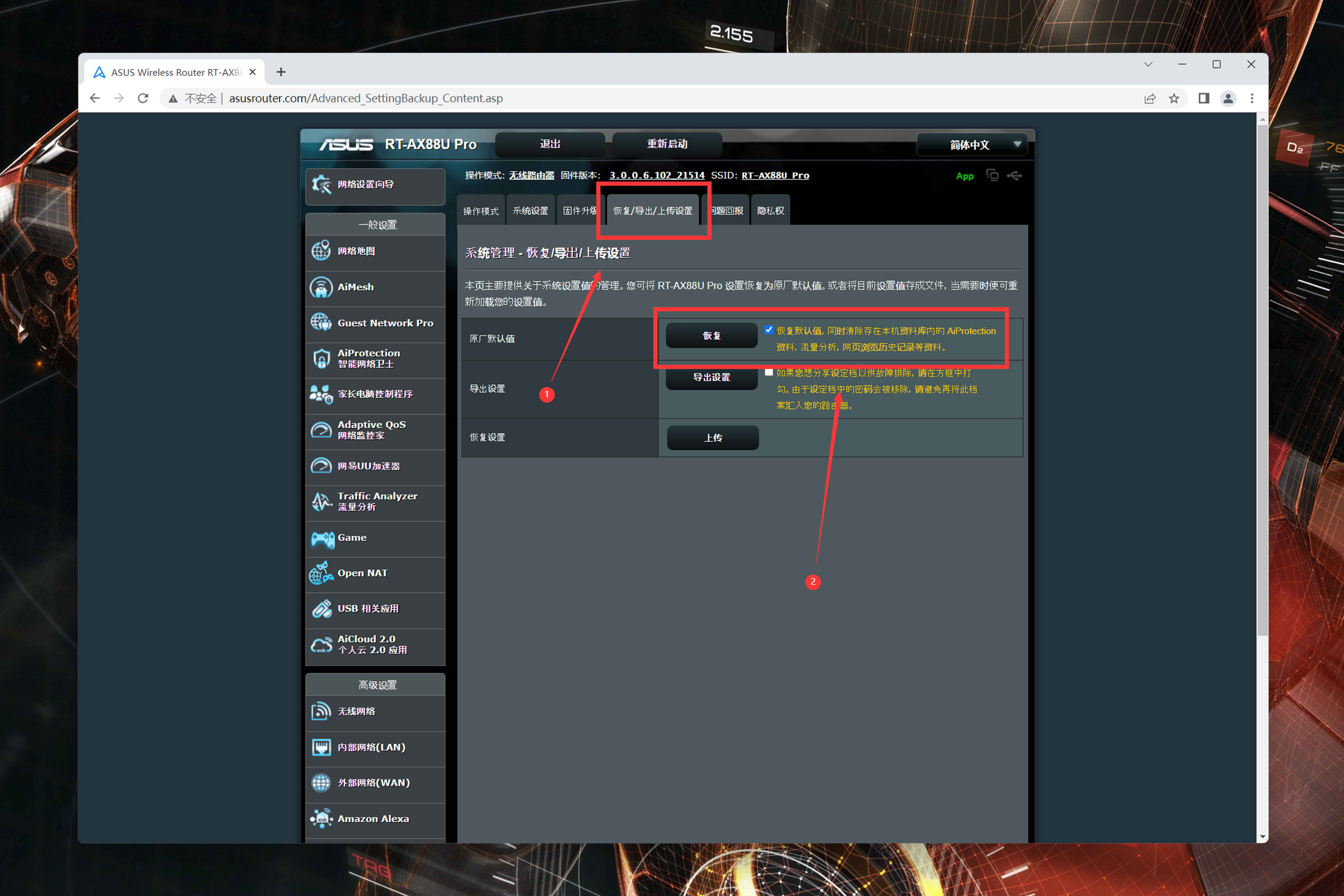Bookmark page with star icon

pos(1174,98)
